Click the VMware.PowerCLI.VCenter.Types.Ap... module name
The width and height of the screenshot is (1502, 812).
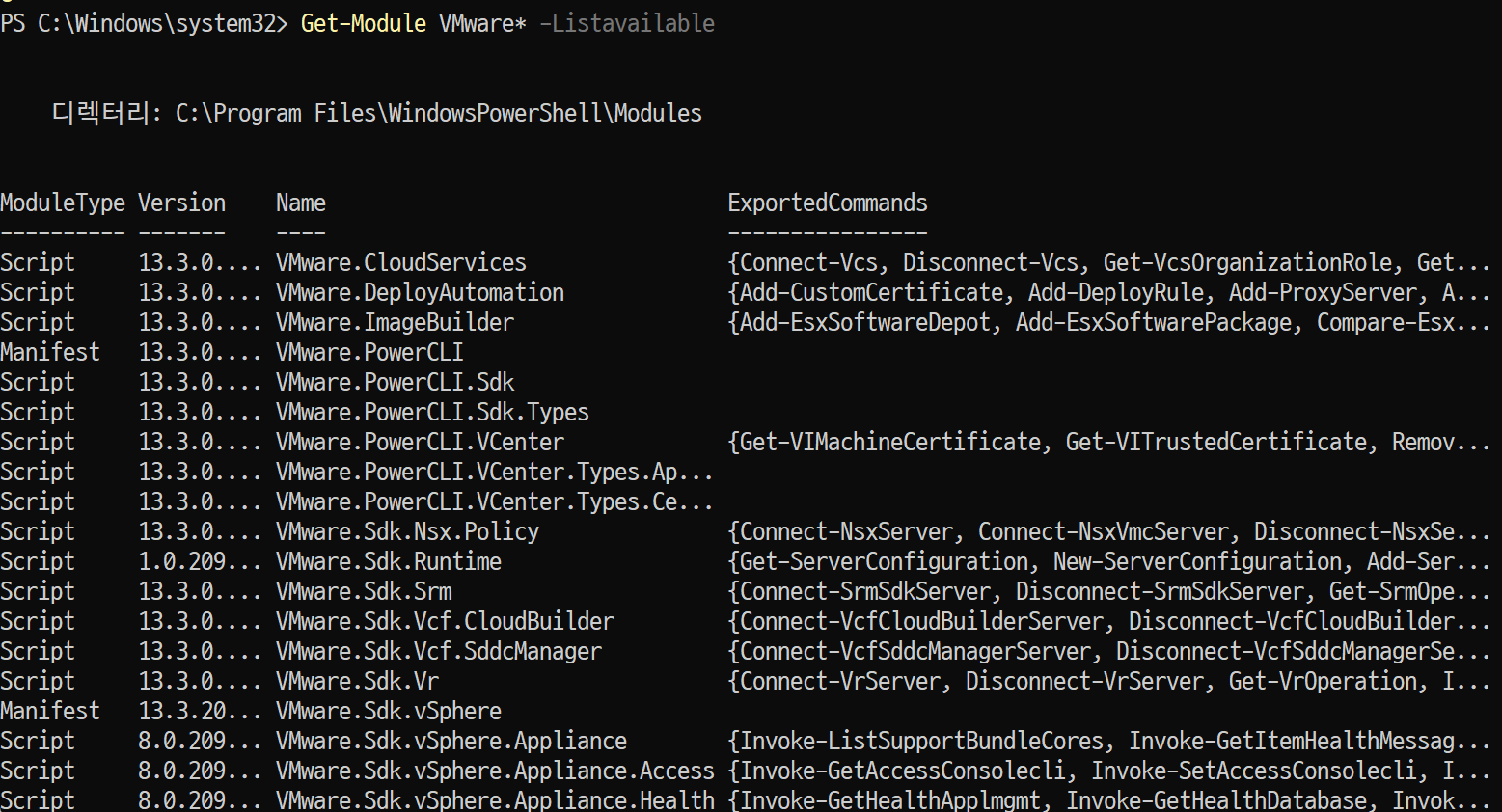[x=495, y=472]
